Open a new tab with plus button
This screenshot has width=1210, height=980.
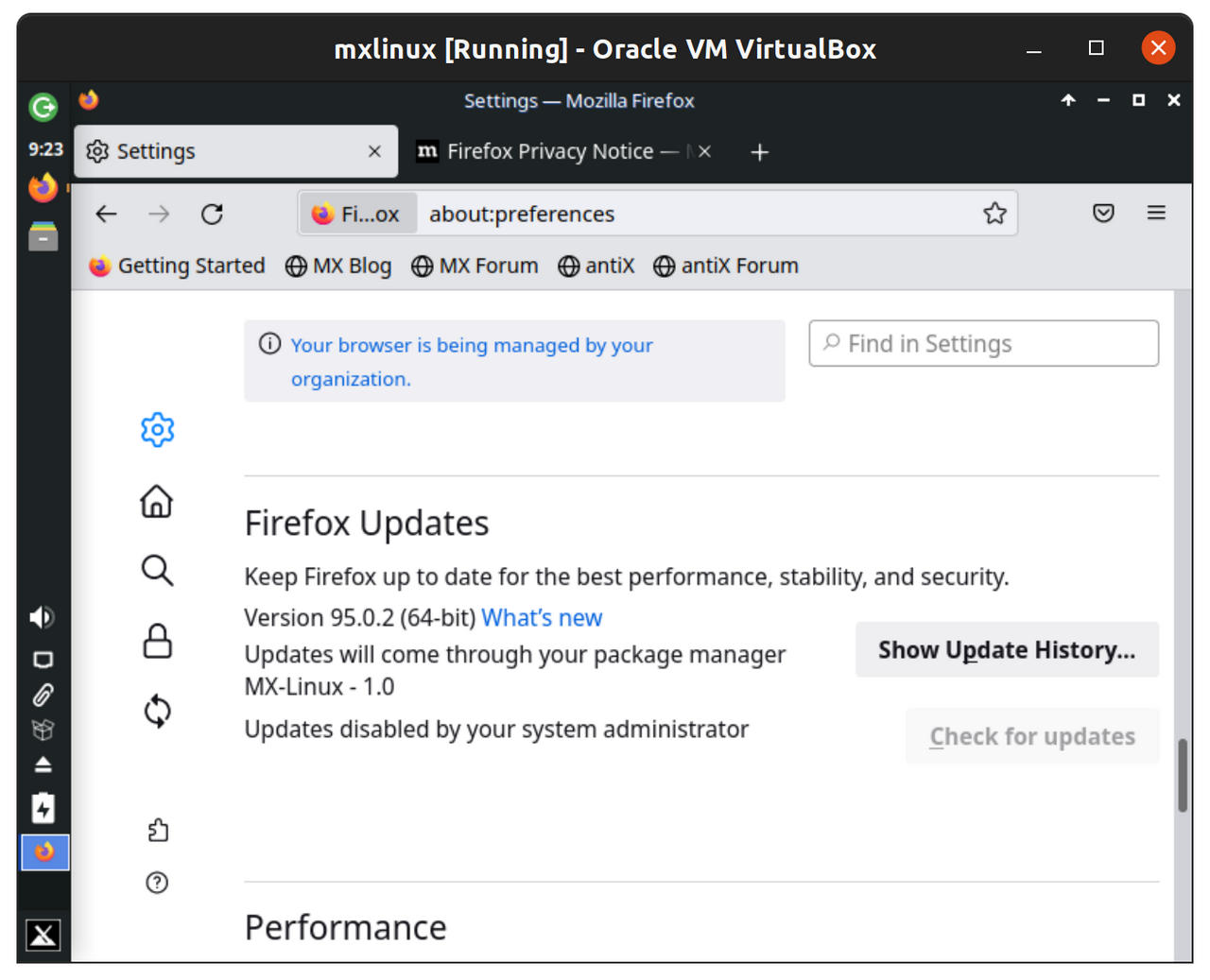point(759,152)
